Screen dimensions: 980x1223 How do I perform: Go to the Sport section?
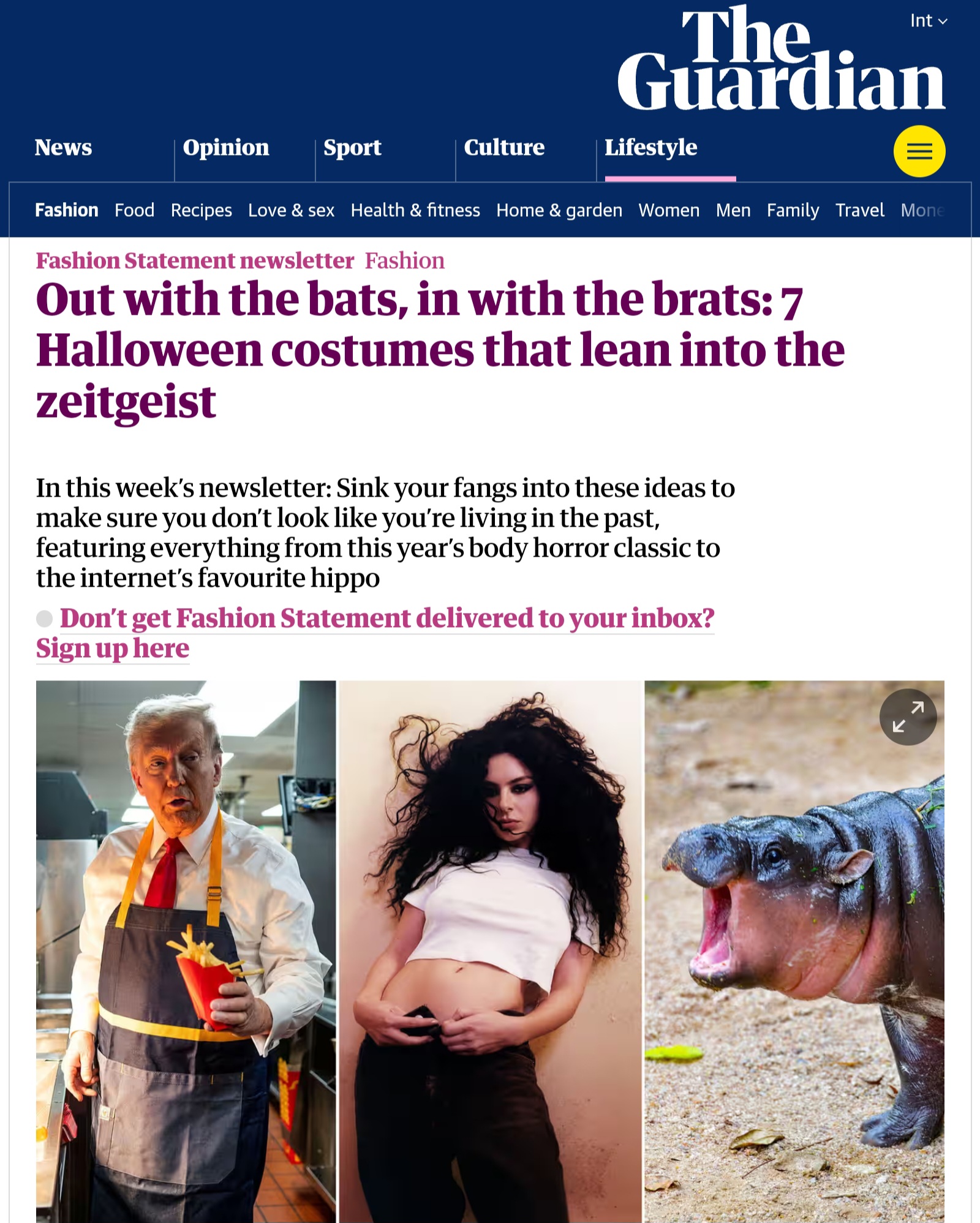click(x=352, y=148)
